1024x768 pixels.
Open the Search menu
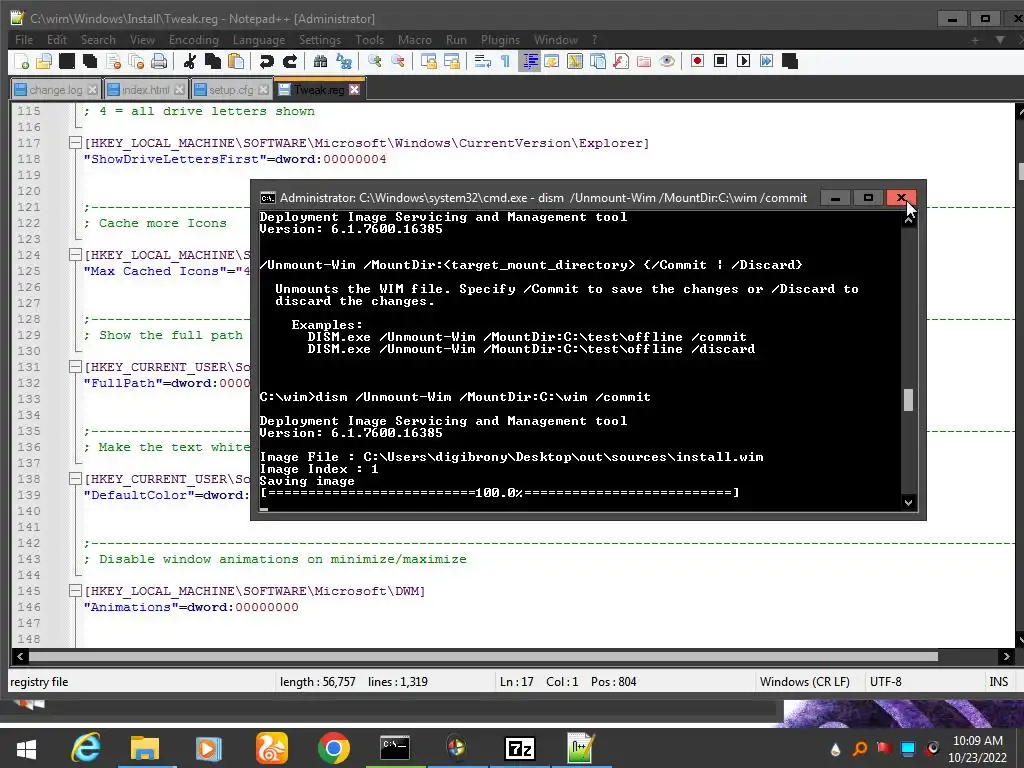pos(98,40)
